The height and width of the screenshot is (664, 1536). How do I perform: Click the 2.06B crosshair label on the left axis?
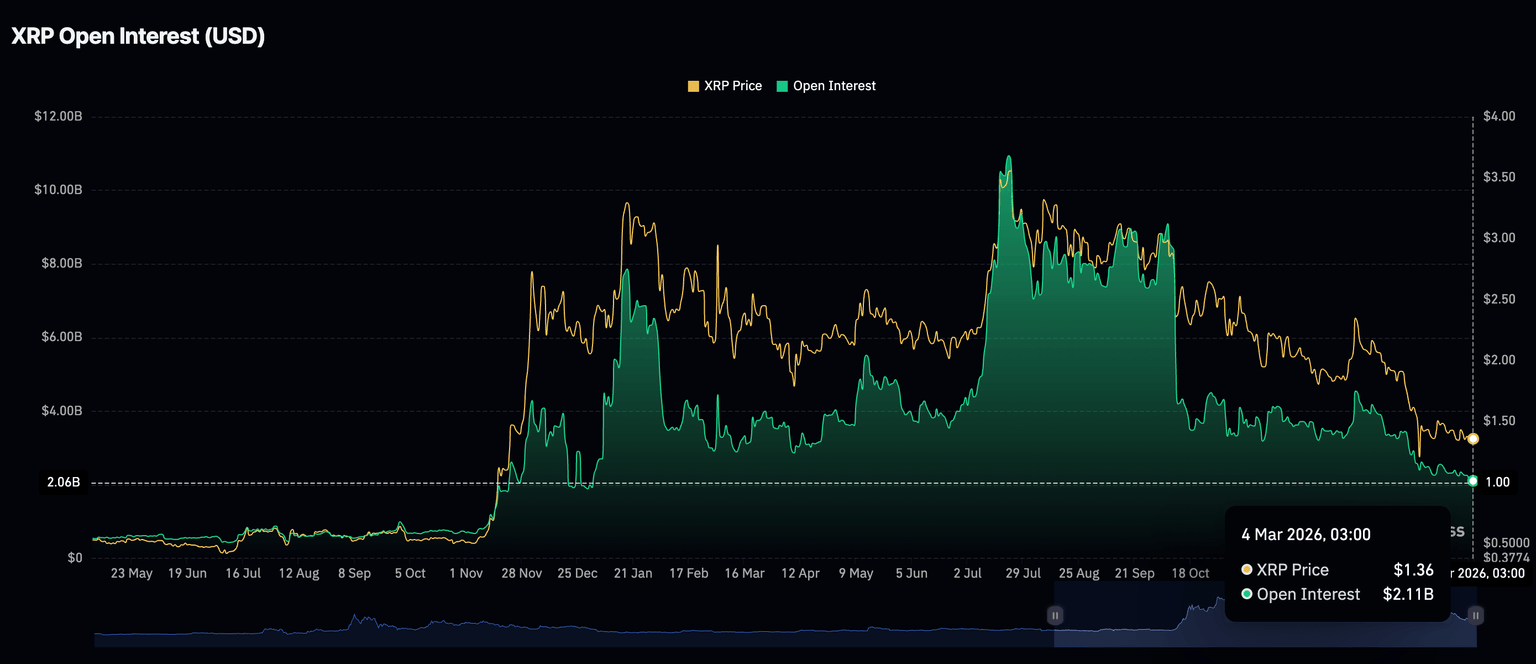click(63, 483)
